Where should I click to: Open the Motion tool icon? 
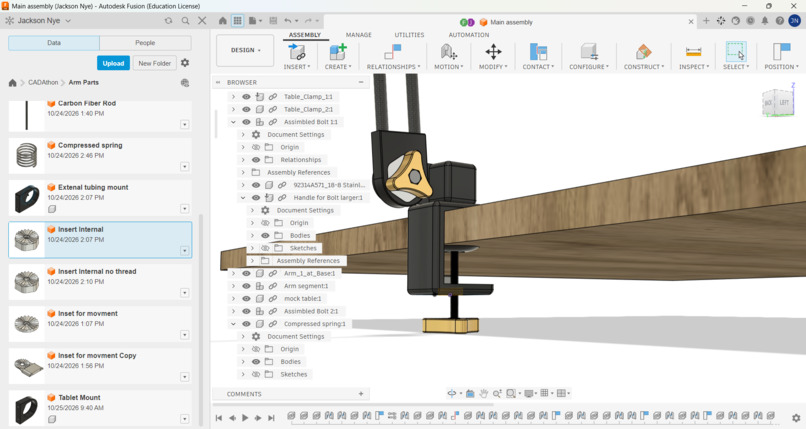(x=448, y=52)
